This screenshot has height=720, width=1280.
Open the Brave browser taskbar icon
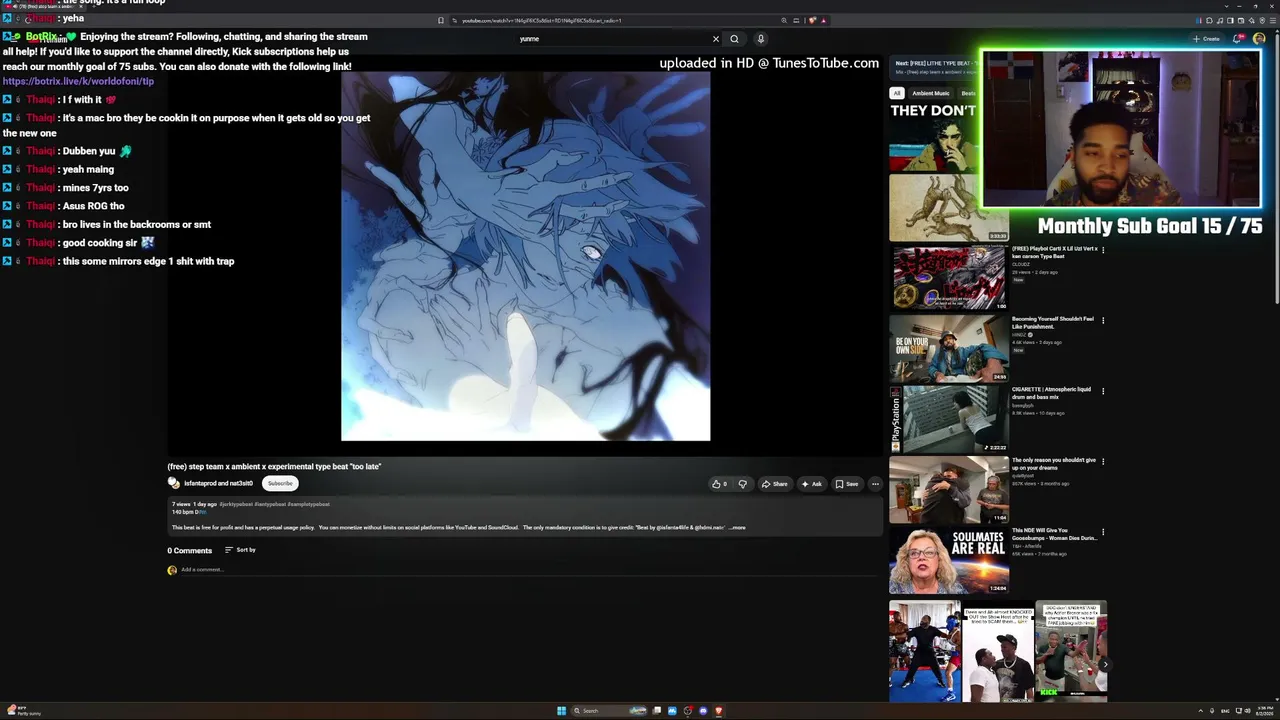[718, 711]
